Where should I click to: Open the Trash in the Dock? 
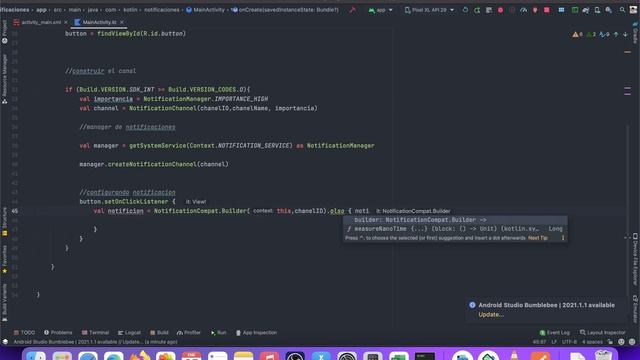(x=603, y=356)
